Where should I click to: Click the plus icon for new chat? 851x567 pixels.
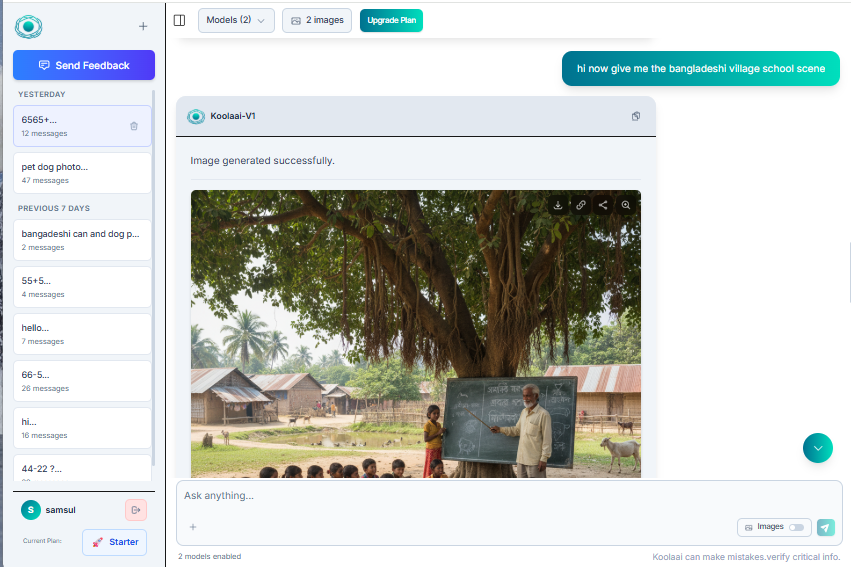142,26
